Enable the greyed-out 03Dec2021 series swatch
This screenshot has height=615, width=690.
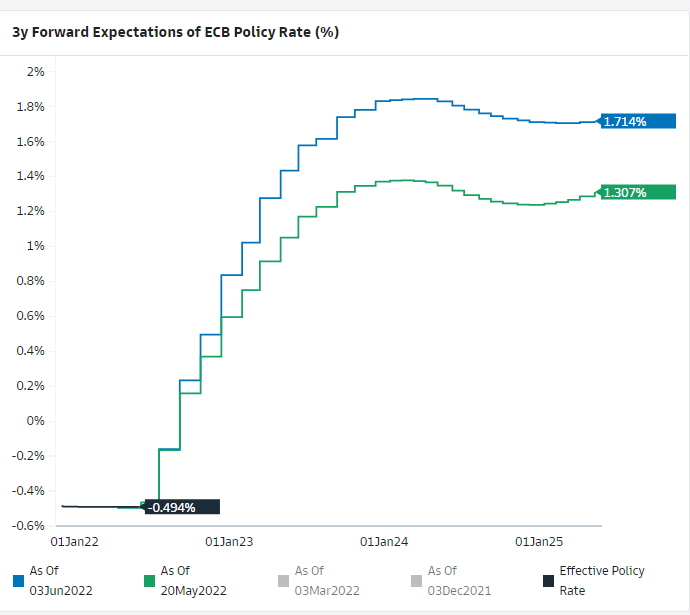(x=417, y=581)
